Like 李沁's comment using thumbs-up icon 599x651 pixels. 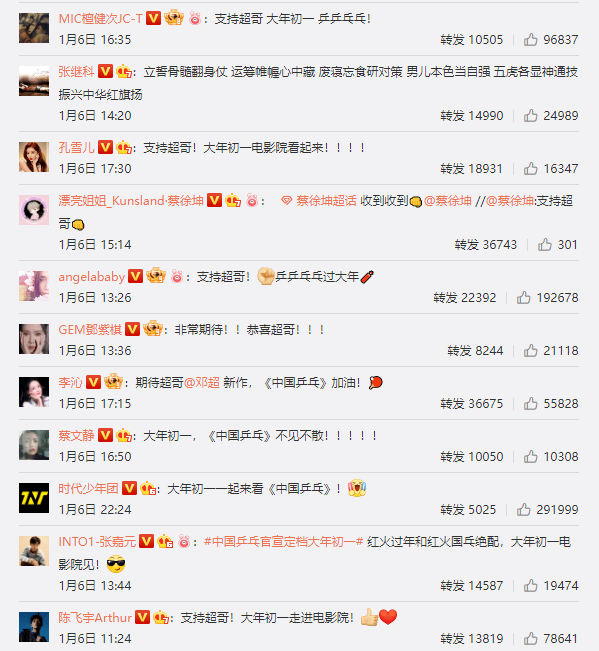click(531, 403)
